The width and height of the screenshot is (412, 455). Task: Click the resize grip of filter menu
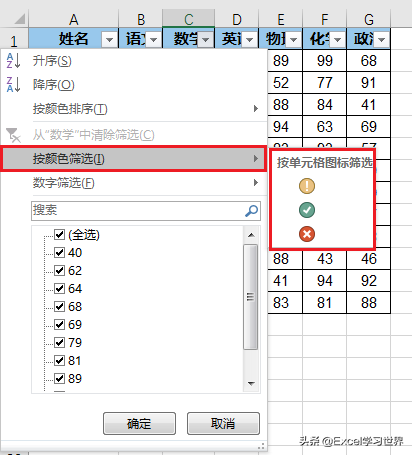262,446
